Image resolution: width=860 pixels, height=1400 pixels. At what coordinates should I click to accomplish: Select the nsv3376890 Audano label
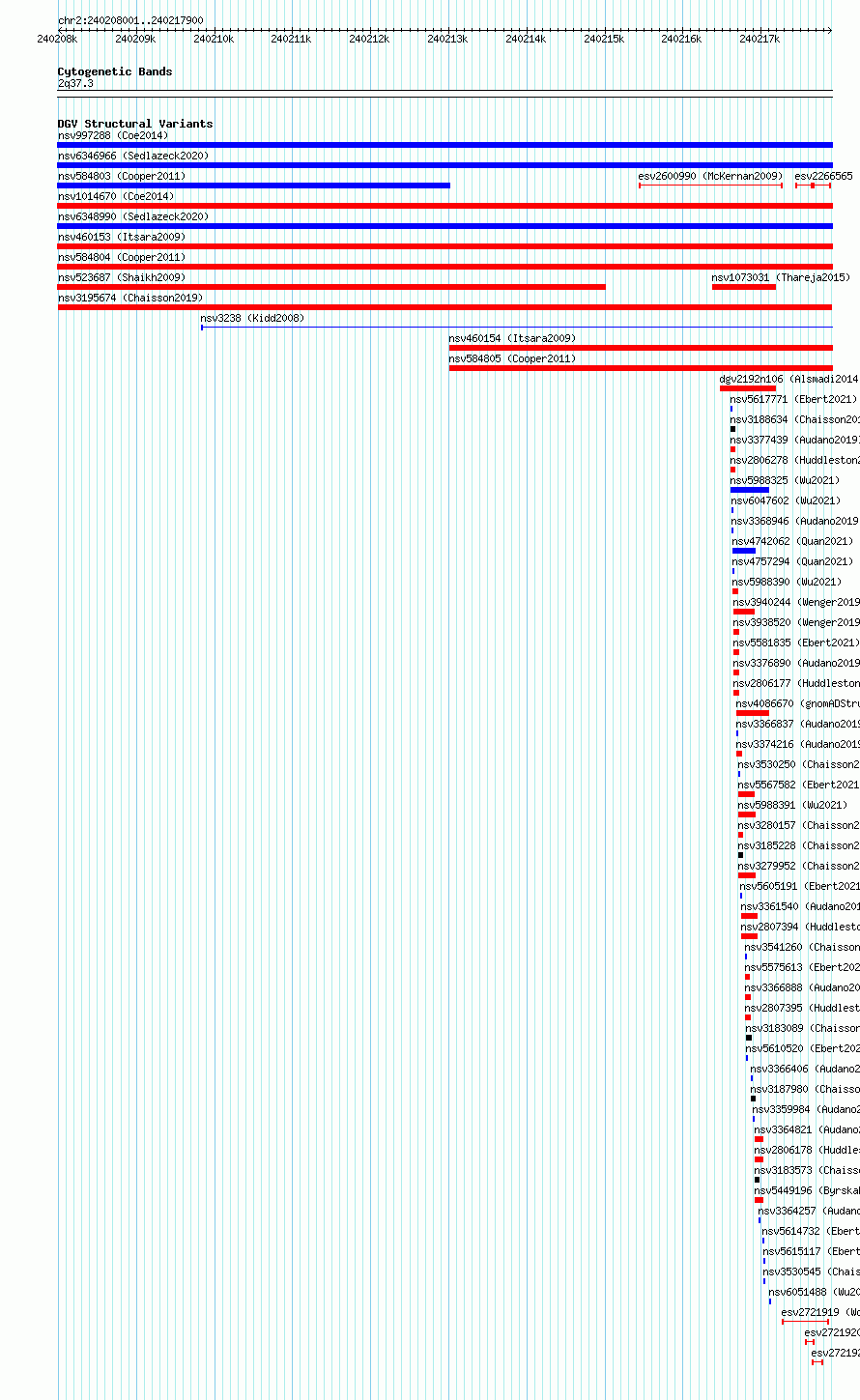click(x=796, y=663)
